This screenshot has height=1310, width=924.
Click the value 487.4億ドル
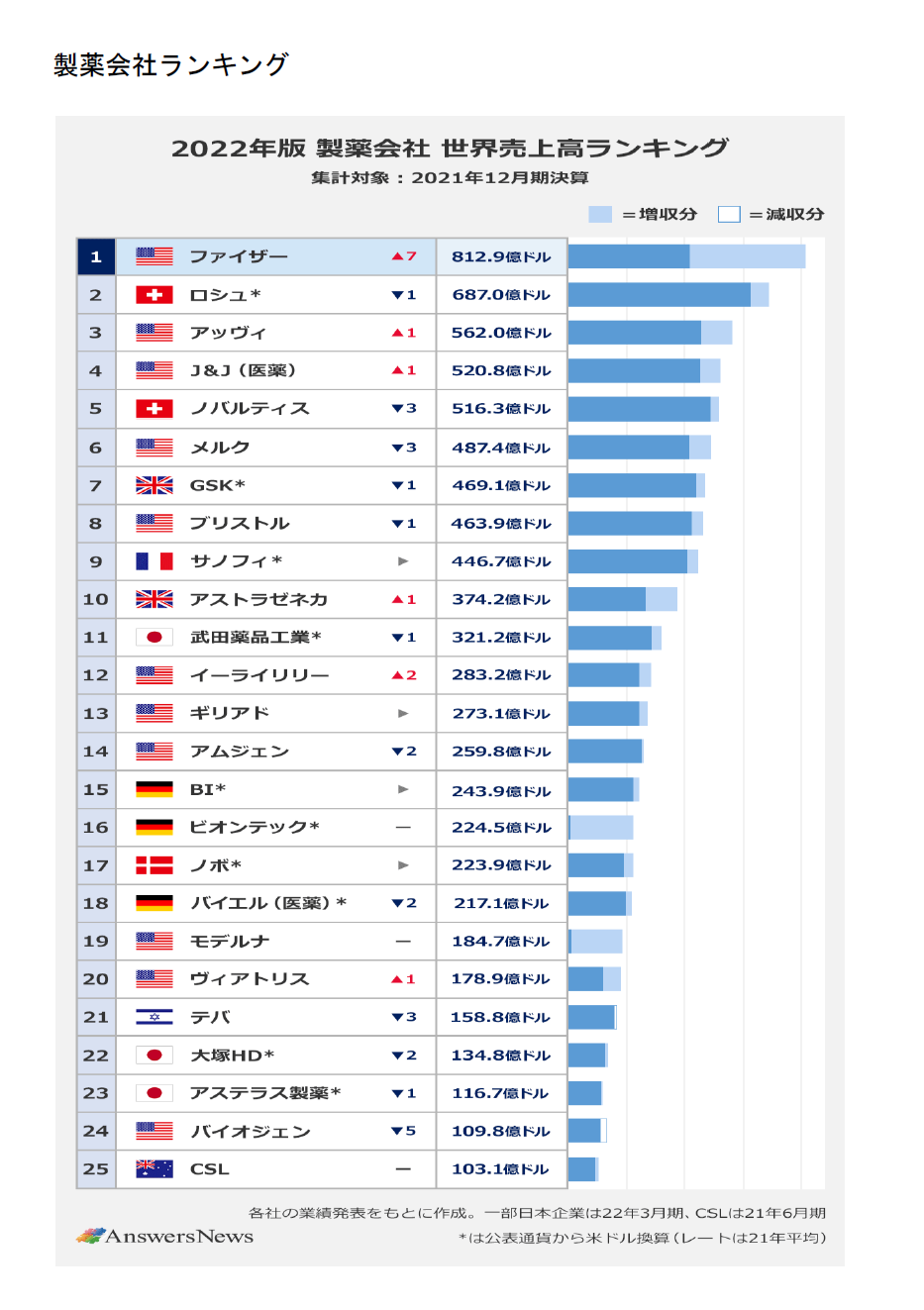(x=501, y=448)
